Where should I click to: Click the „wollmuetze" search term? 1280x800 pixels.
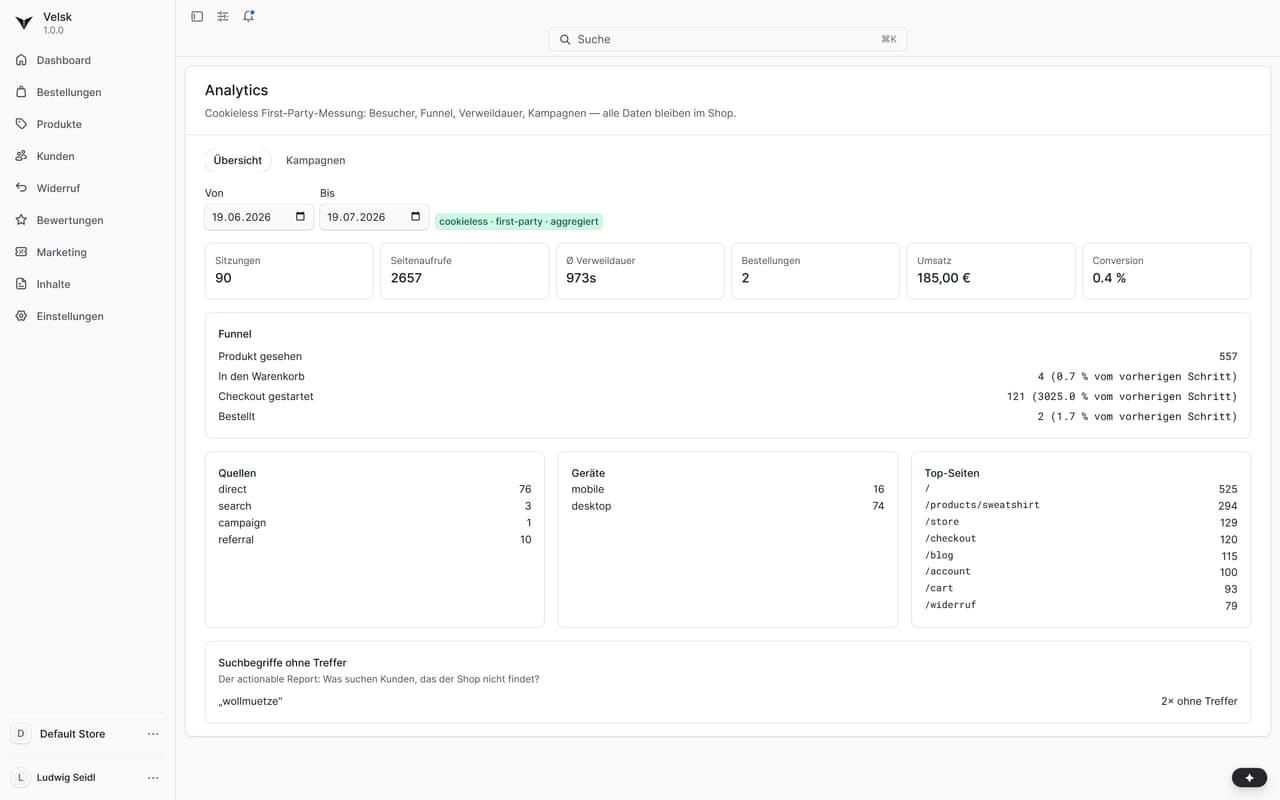pyautogui.click(x=250, y=701)
